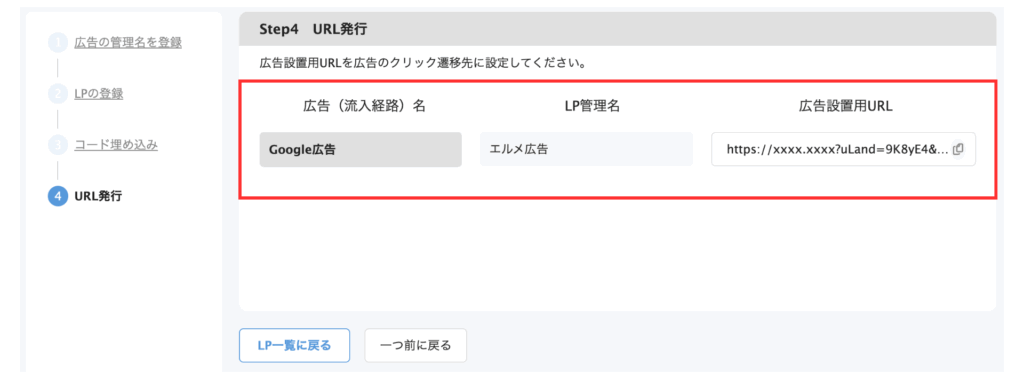Screen dimensions: 1024x381
Task: Click the LP一覧に戻る button
Action: (x=295, y=345)
